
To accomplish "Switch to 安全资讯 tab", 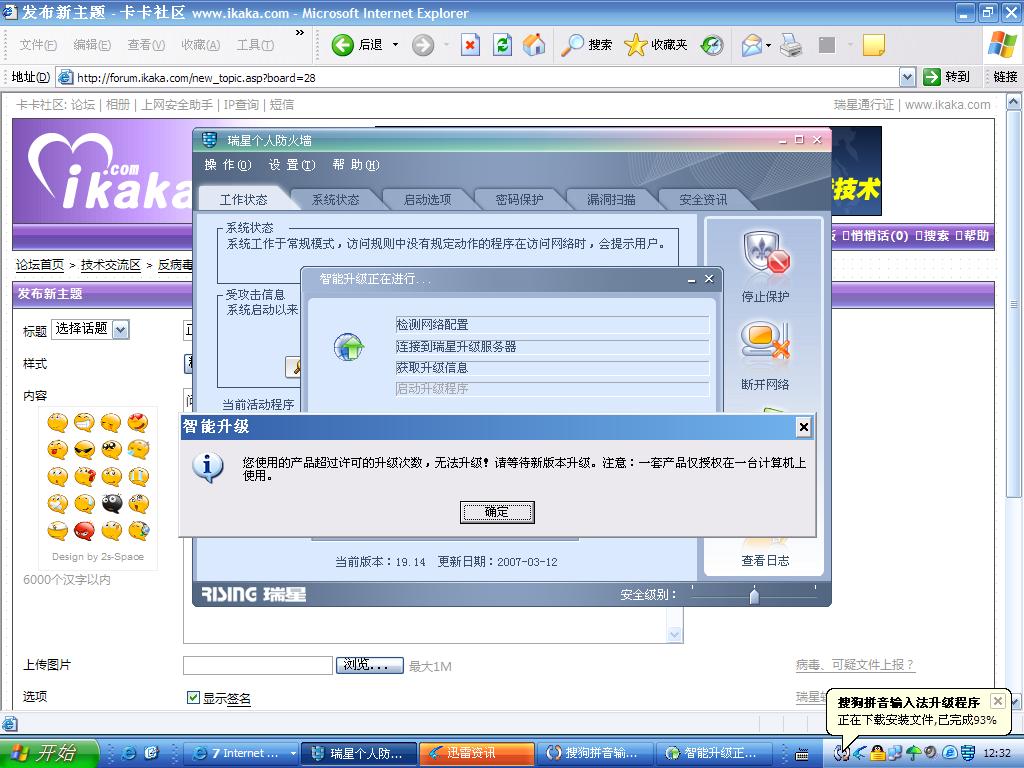I will pyautogui.click(x=703, y=200).
